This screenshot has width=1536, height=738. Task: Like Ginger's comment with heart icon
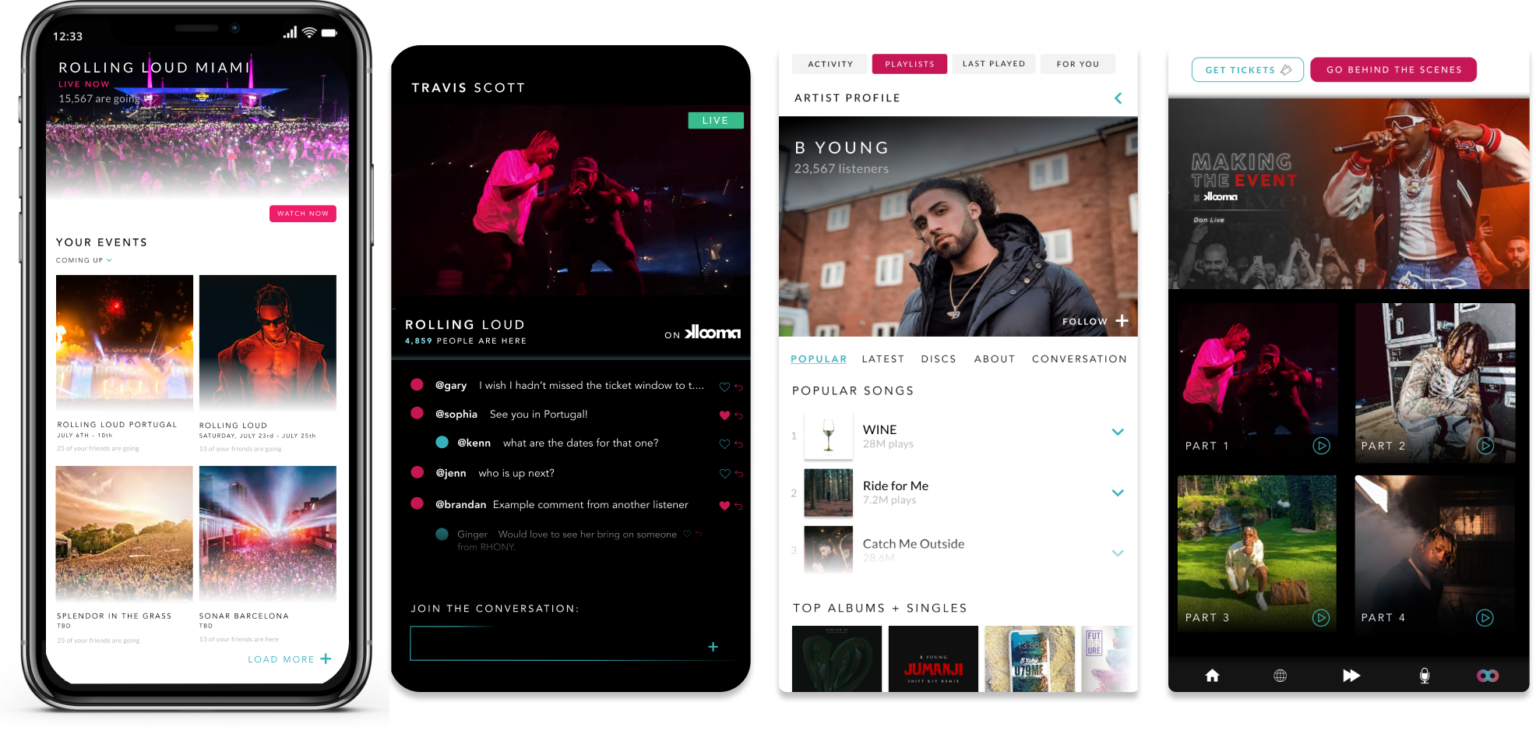pos(686,534)
